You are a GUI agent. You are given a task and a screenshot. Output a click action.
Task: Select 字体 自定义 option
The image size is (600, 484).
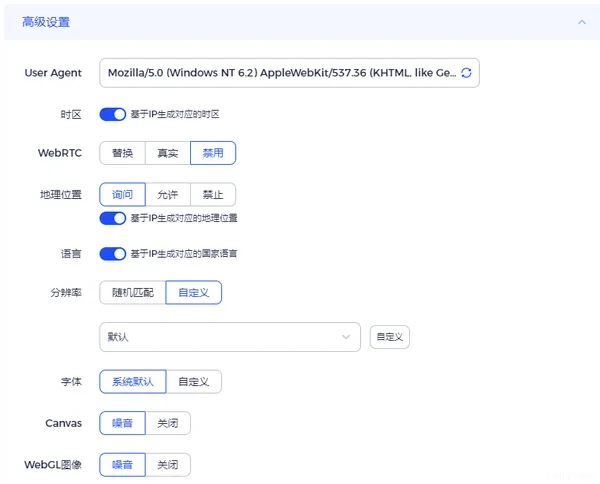point(194,381)
